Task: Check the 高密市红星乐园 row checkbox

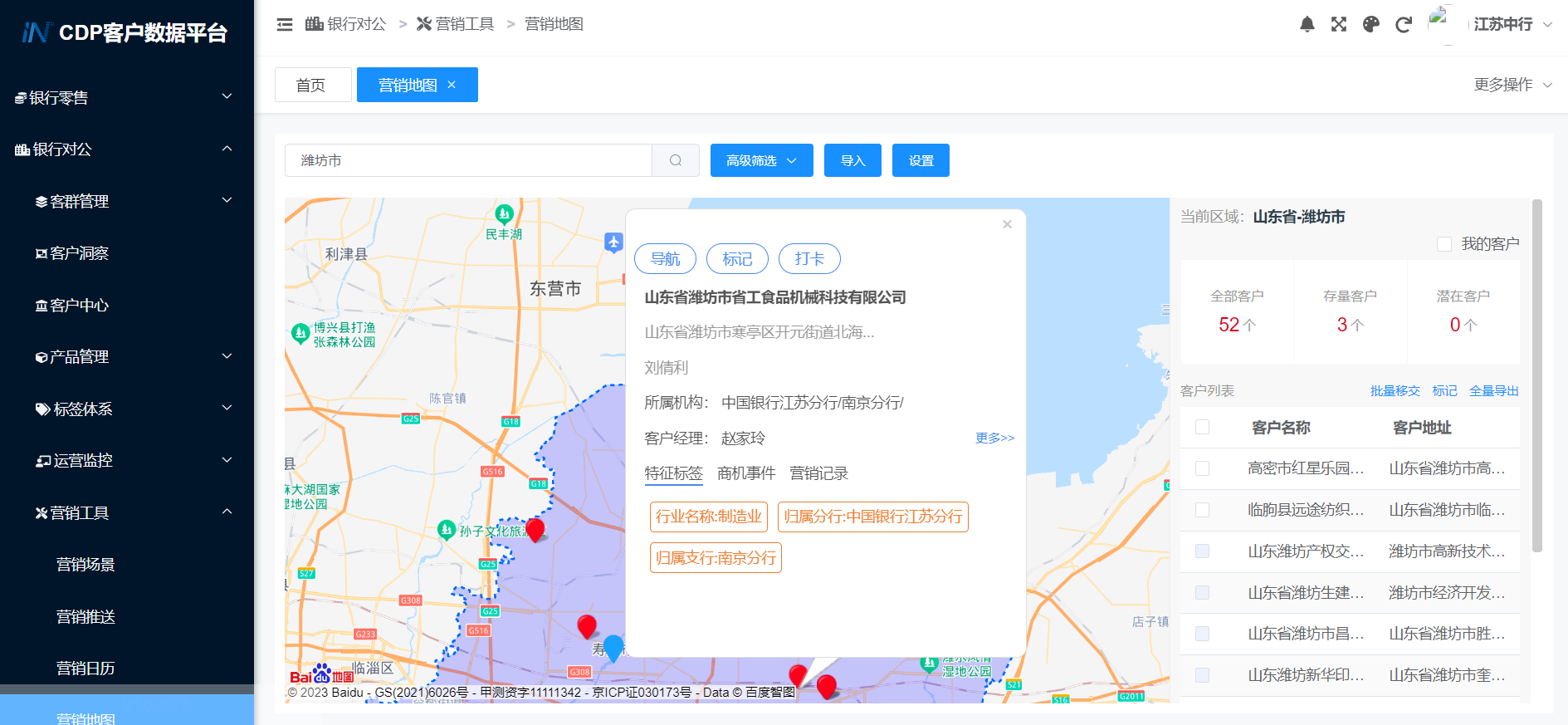Action: point(1202,468)
